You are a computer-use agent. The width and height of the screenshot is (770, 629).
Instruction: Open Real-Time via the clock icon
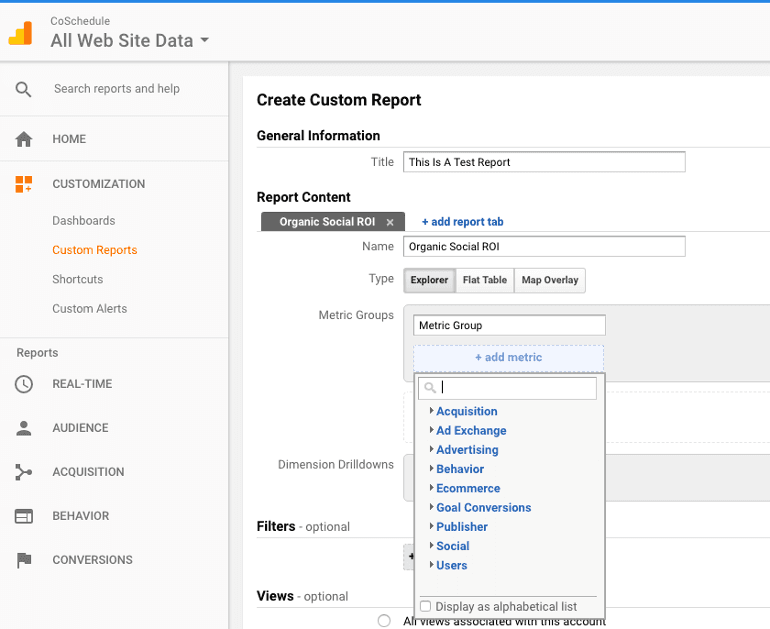(x=24, y=384)
